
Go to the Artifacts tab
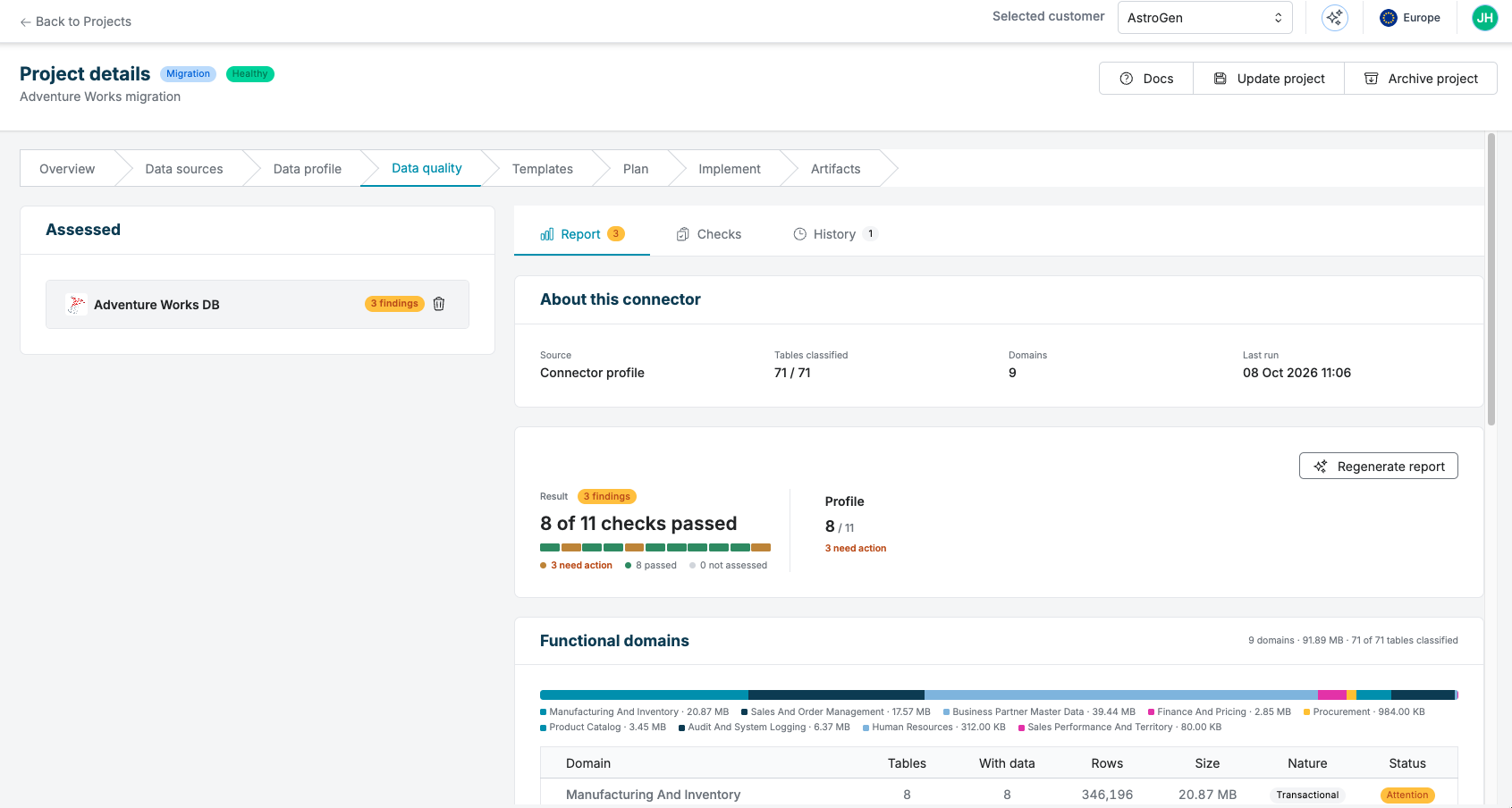[836, 169]
